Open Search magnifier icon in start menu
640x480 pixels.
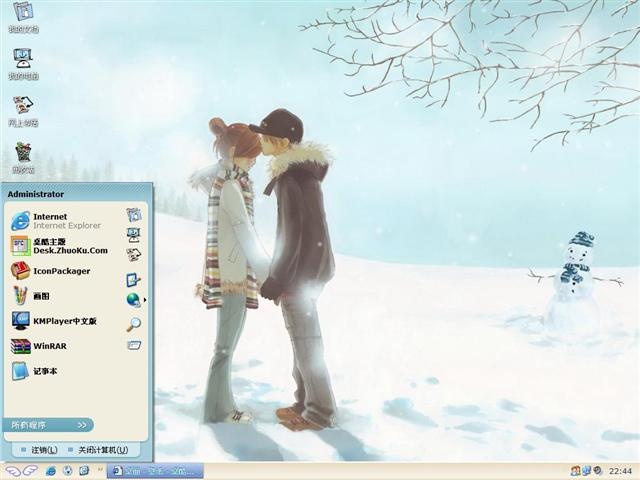point(133,324)
